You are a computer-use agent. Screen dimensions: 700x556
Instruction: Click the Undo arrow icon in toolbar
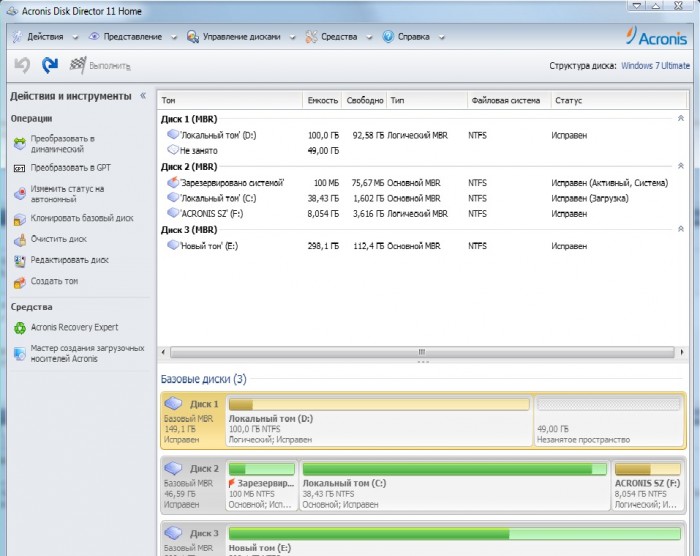(22, 66)
